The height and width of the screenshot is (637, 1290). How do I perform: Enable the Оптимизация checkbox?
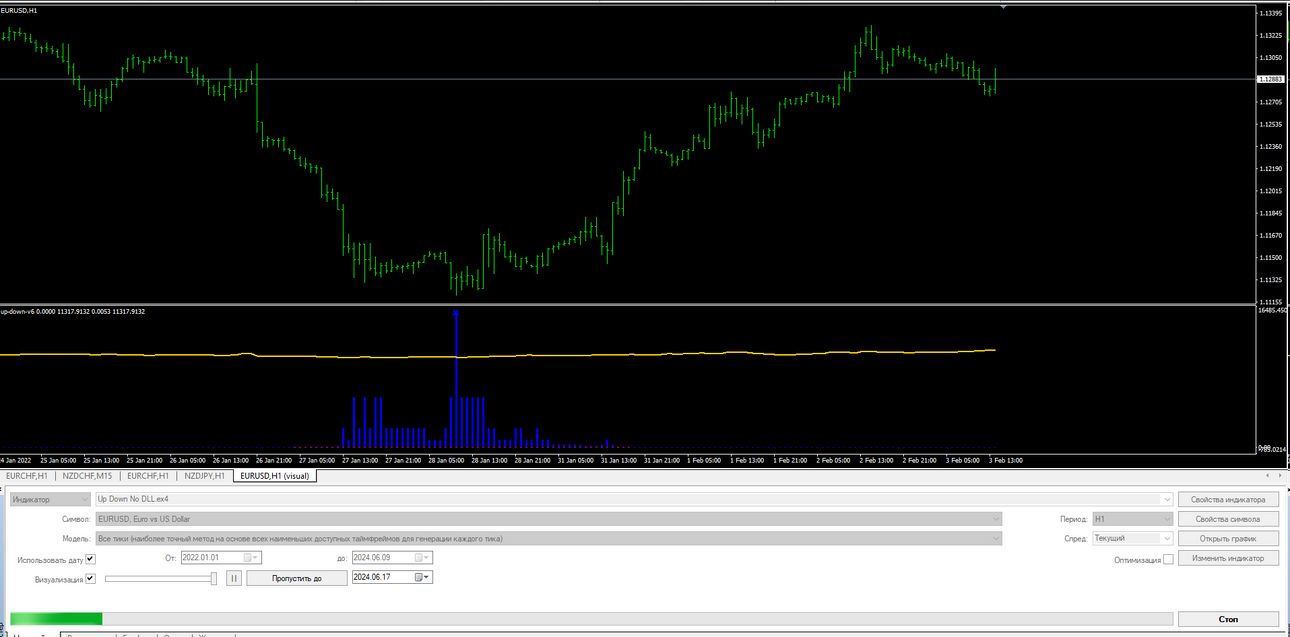click(1168, 559)
